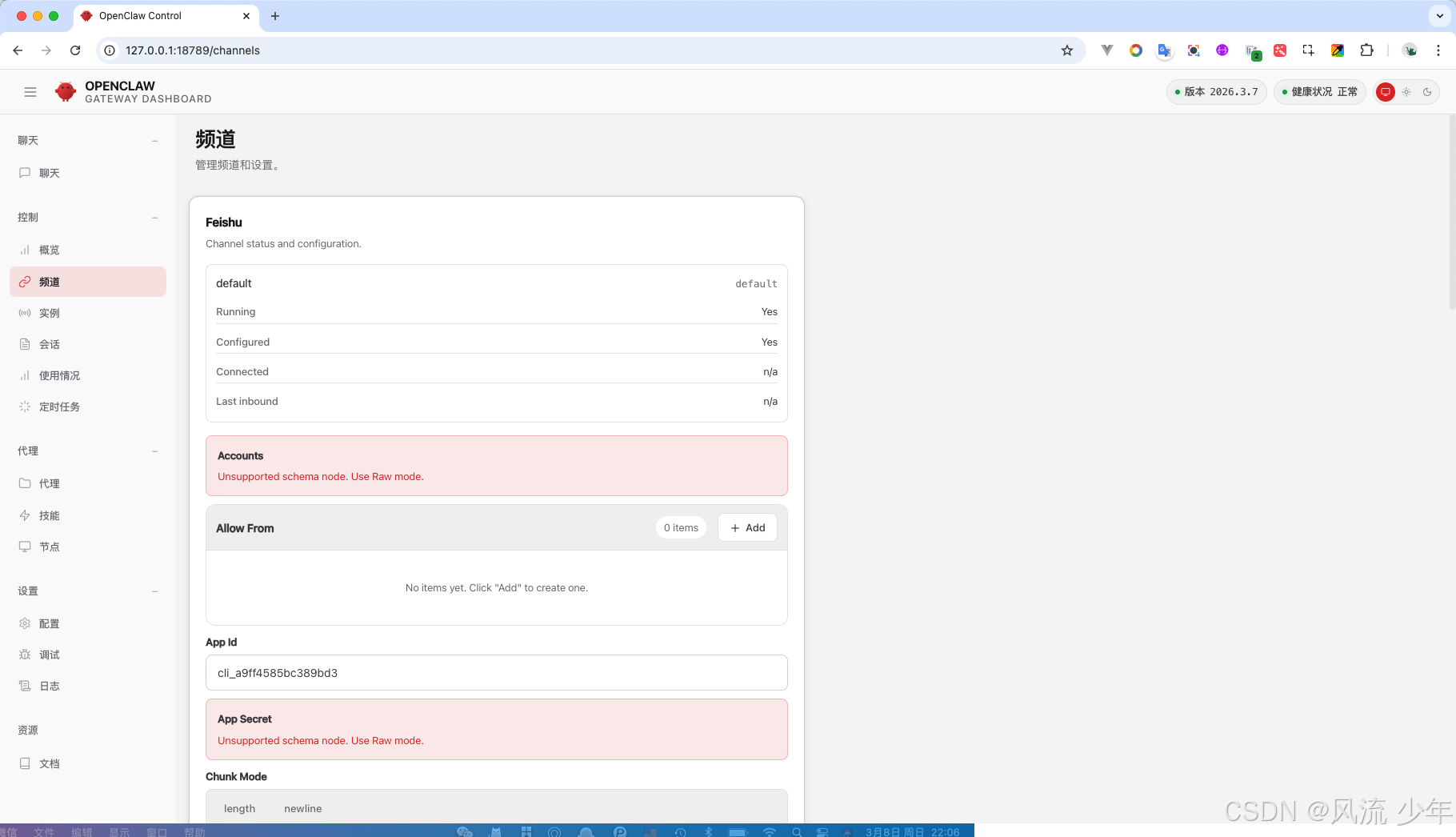Collapse the 控制 sidebar section
Viewport: 1456px width, 837px height.
154,218
